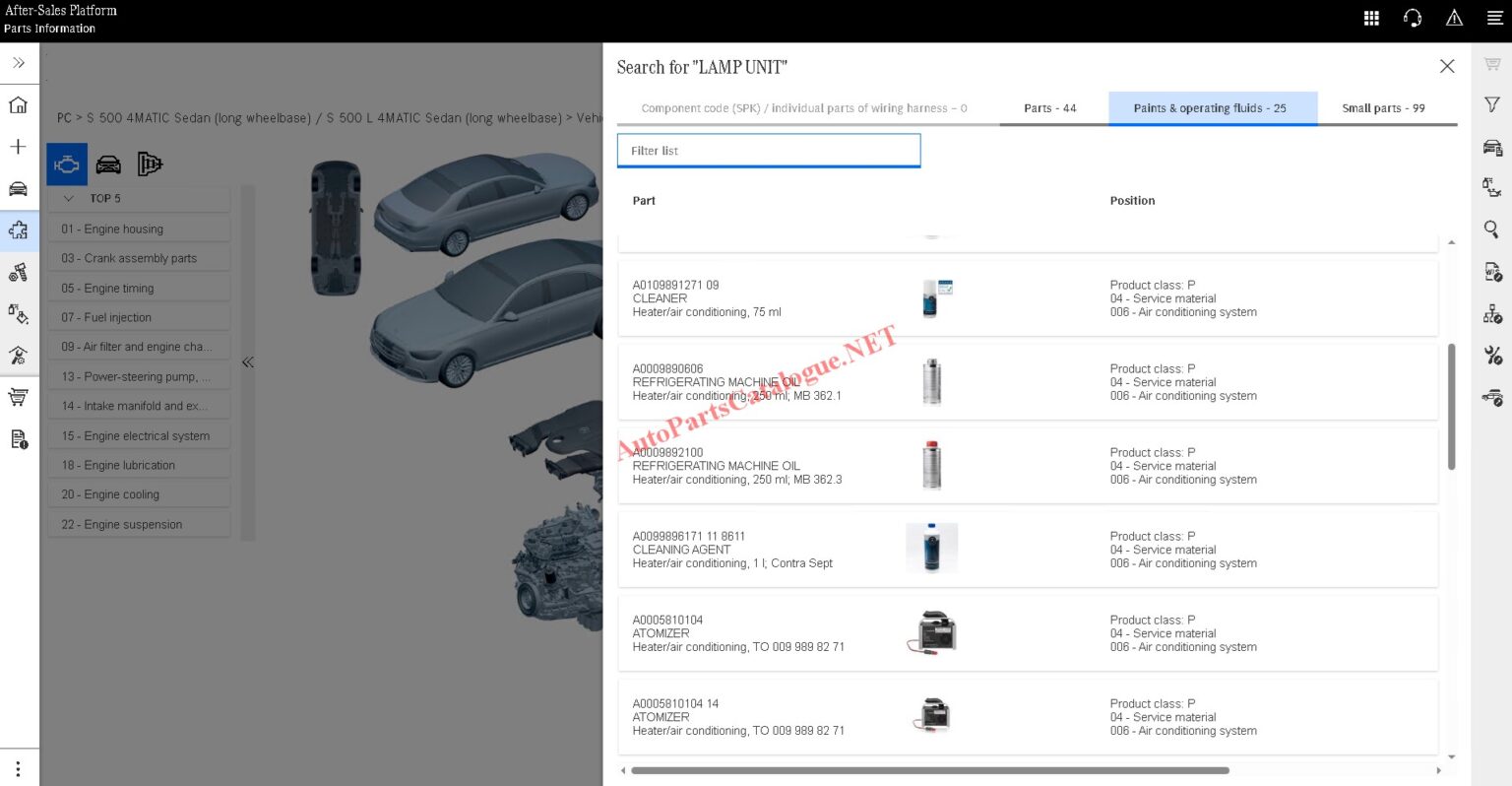The width and height of the screenshot is (1512, 786).
Task: Select part number A0009890606
Action: coord(667,369)
